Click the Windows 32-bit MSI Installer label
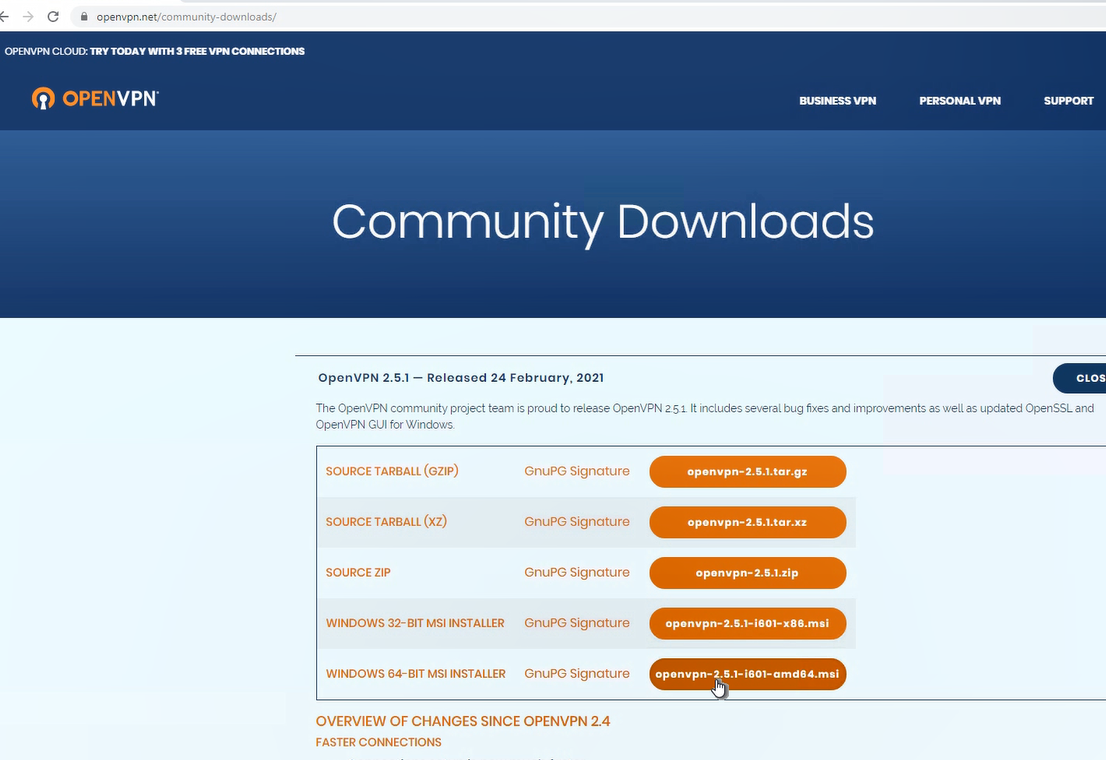 click(415, 623)
